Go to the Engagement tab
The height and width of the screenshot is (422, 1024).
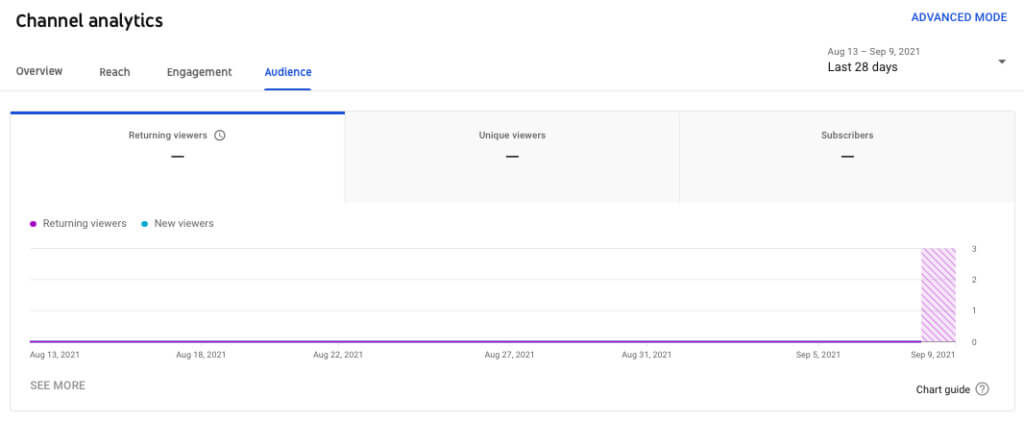click(199, 72)
